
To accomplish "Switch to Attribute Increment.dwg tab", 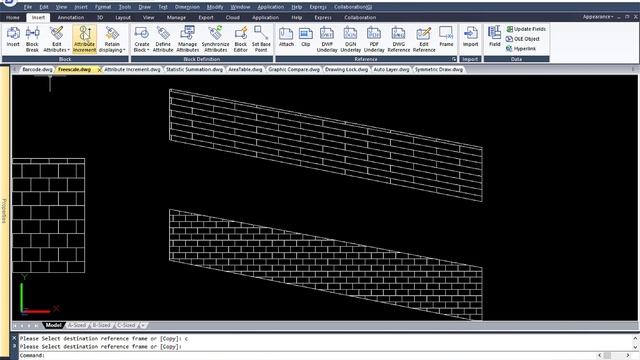I will [x=132, y=69].
